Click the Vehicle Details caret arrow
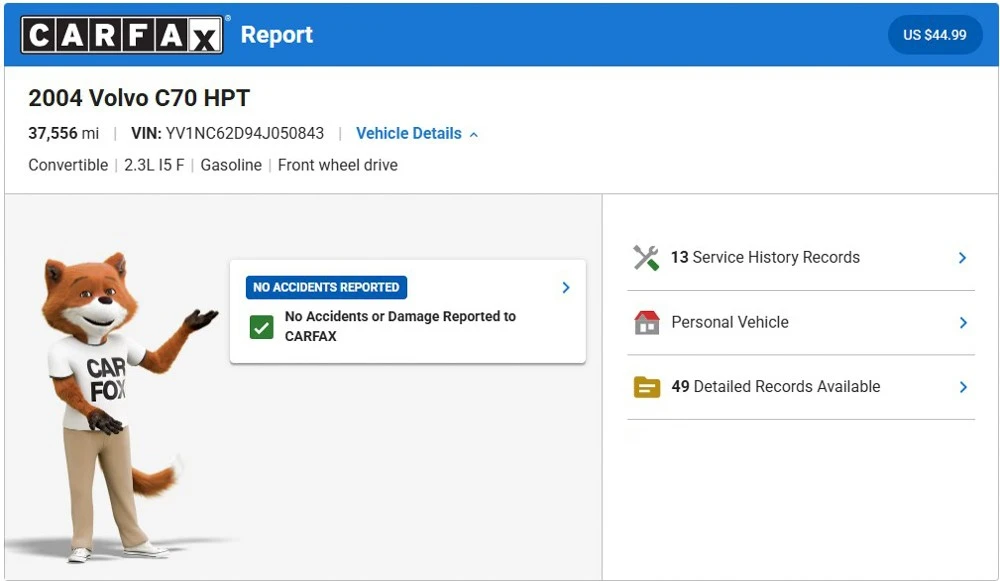 474,135
